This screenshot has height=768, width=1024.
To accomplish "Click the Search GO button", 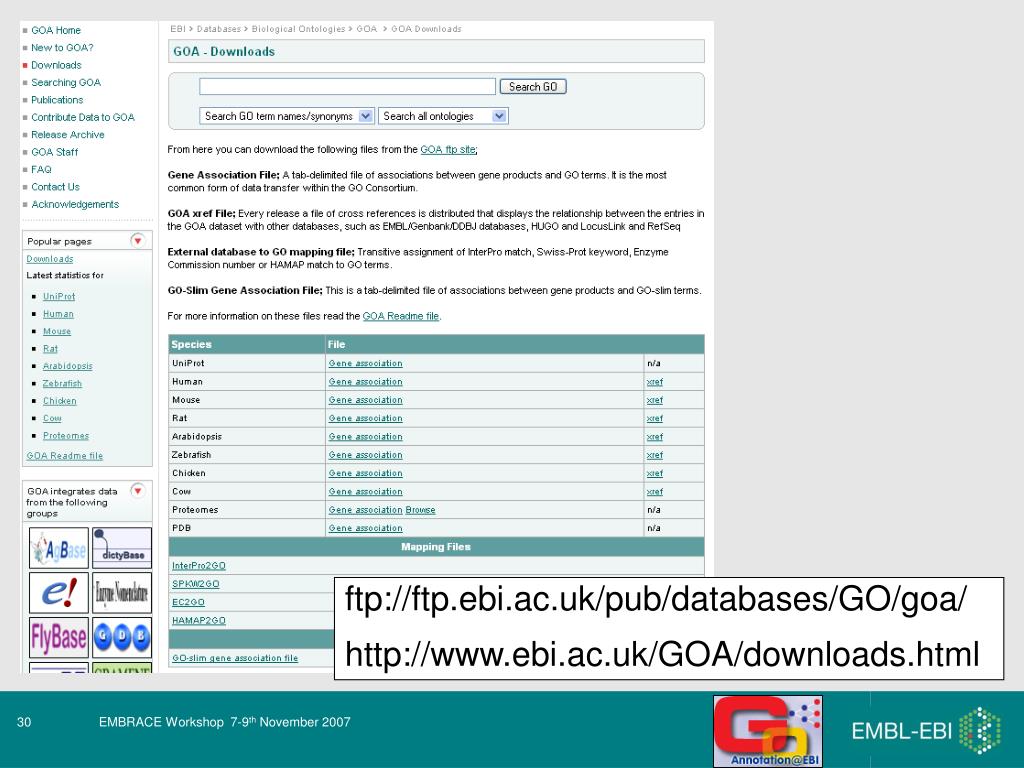I will point(533,86).
